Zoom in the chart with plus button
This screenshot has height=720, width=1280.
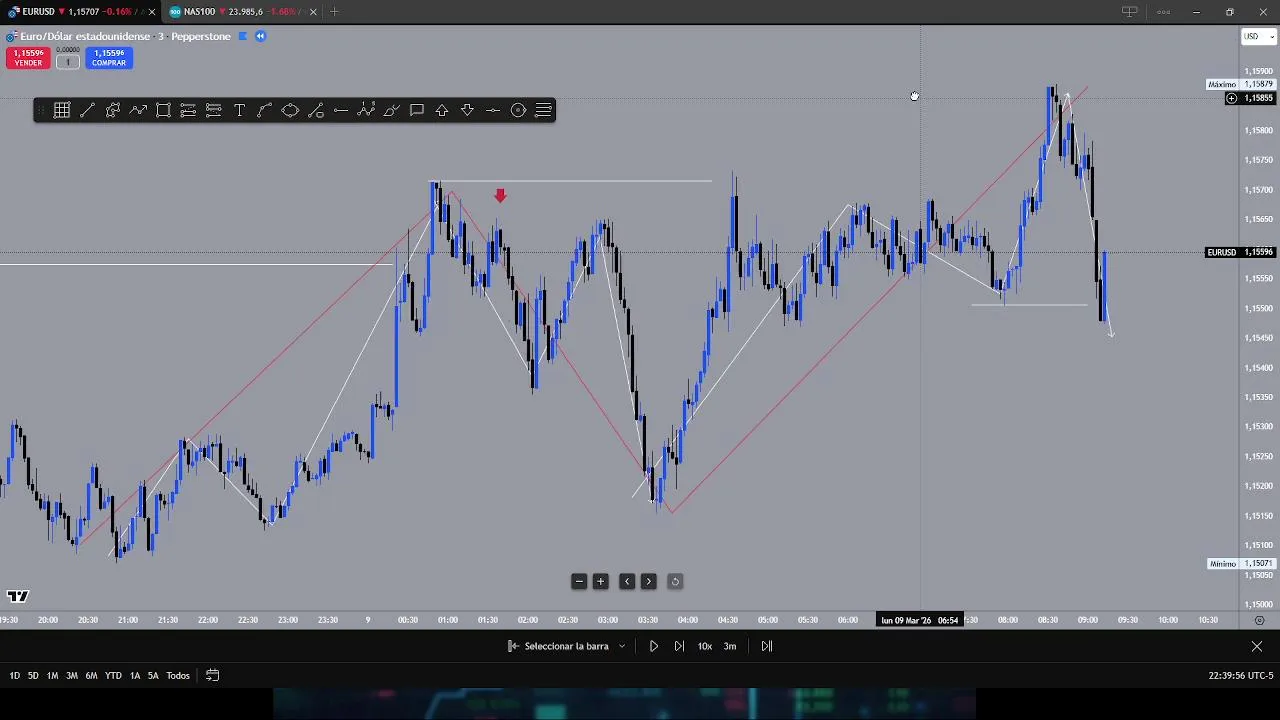(601, 581)
